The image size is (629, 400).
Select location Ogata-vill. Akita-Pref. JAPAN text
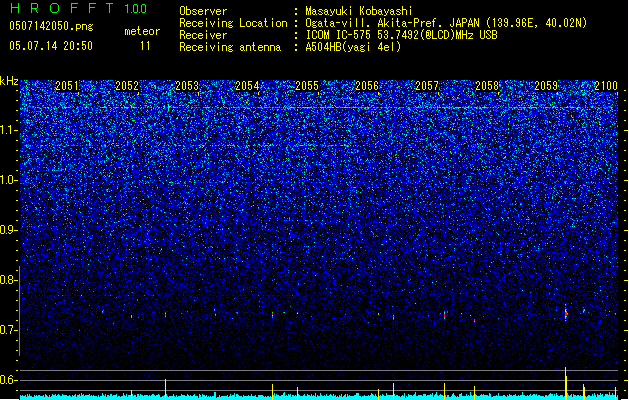[446, 23]
